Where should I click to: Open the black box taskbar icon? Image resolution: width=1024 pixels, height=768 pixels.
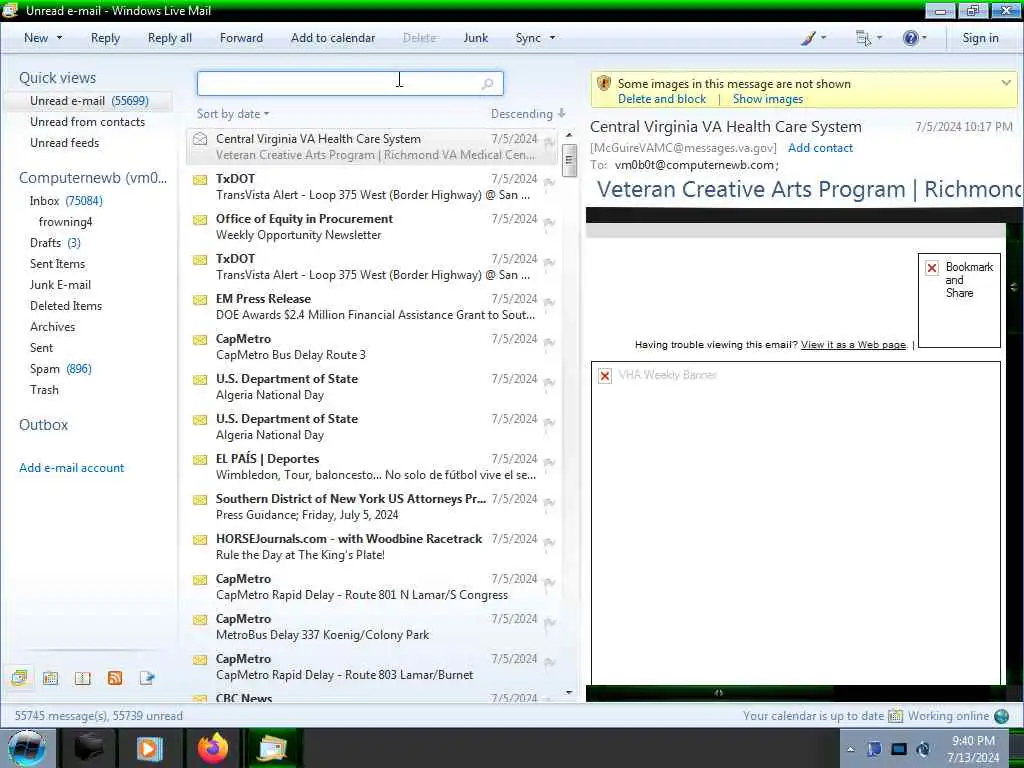point(88,748)
